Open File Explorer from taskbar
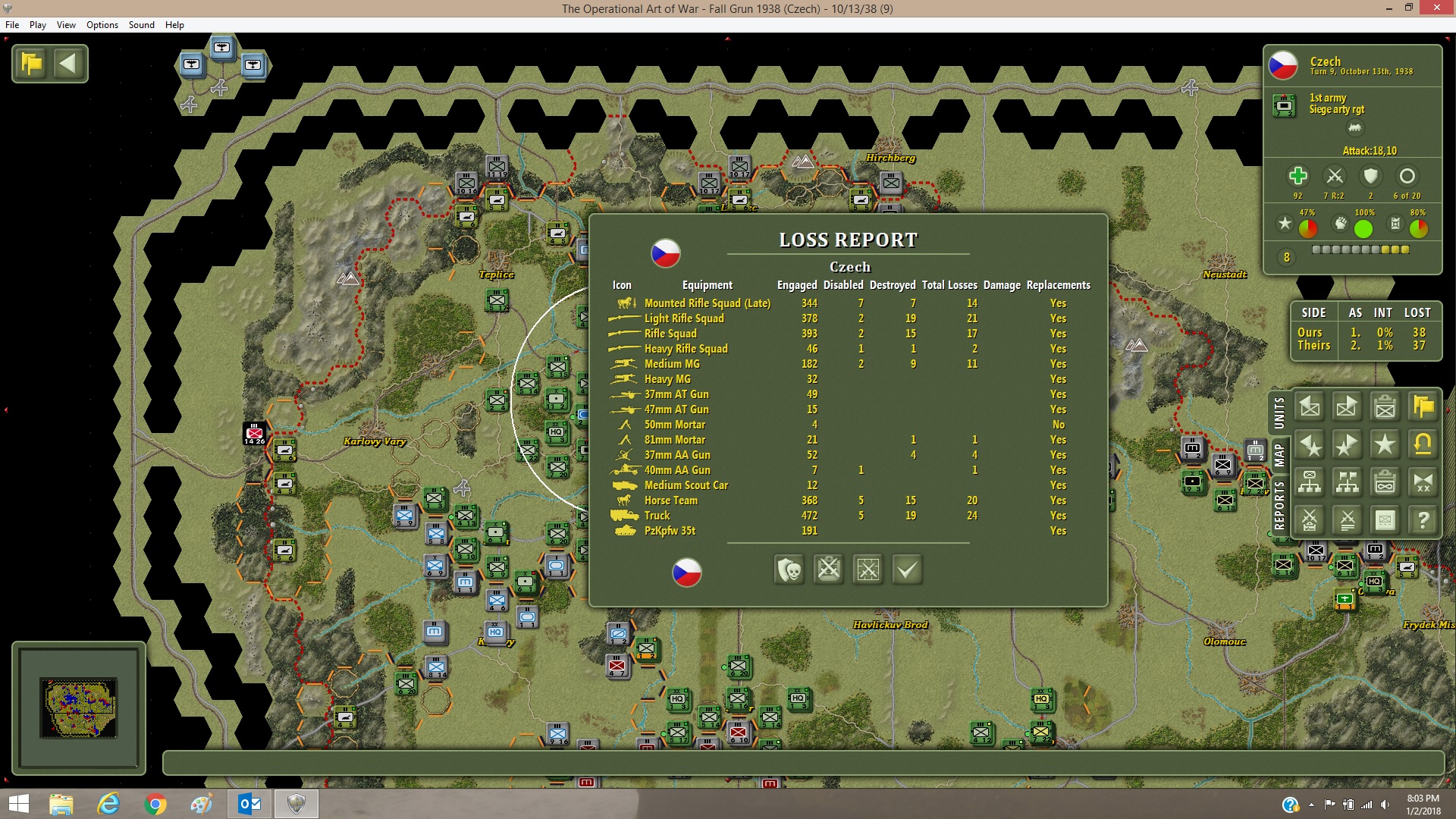1456x819 pixels. click(61, 804)
